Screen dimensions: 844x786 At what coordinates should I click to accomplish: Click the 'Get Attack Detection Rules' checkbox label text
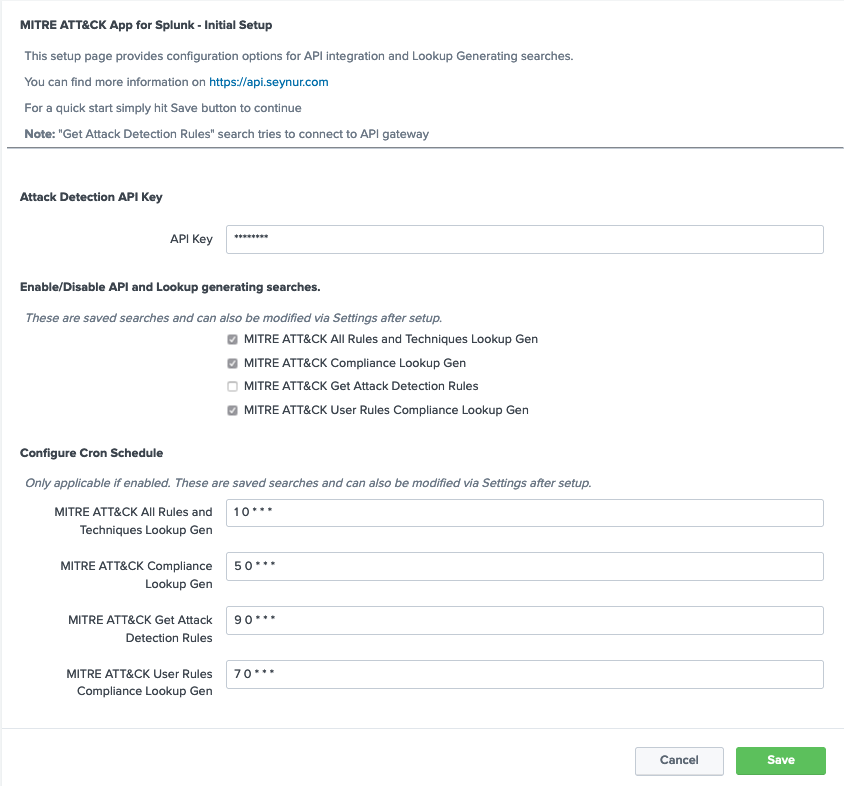[361, 386]
